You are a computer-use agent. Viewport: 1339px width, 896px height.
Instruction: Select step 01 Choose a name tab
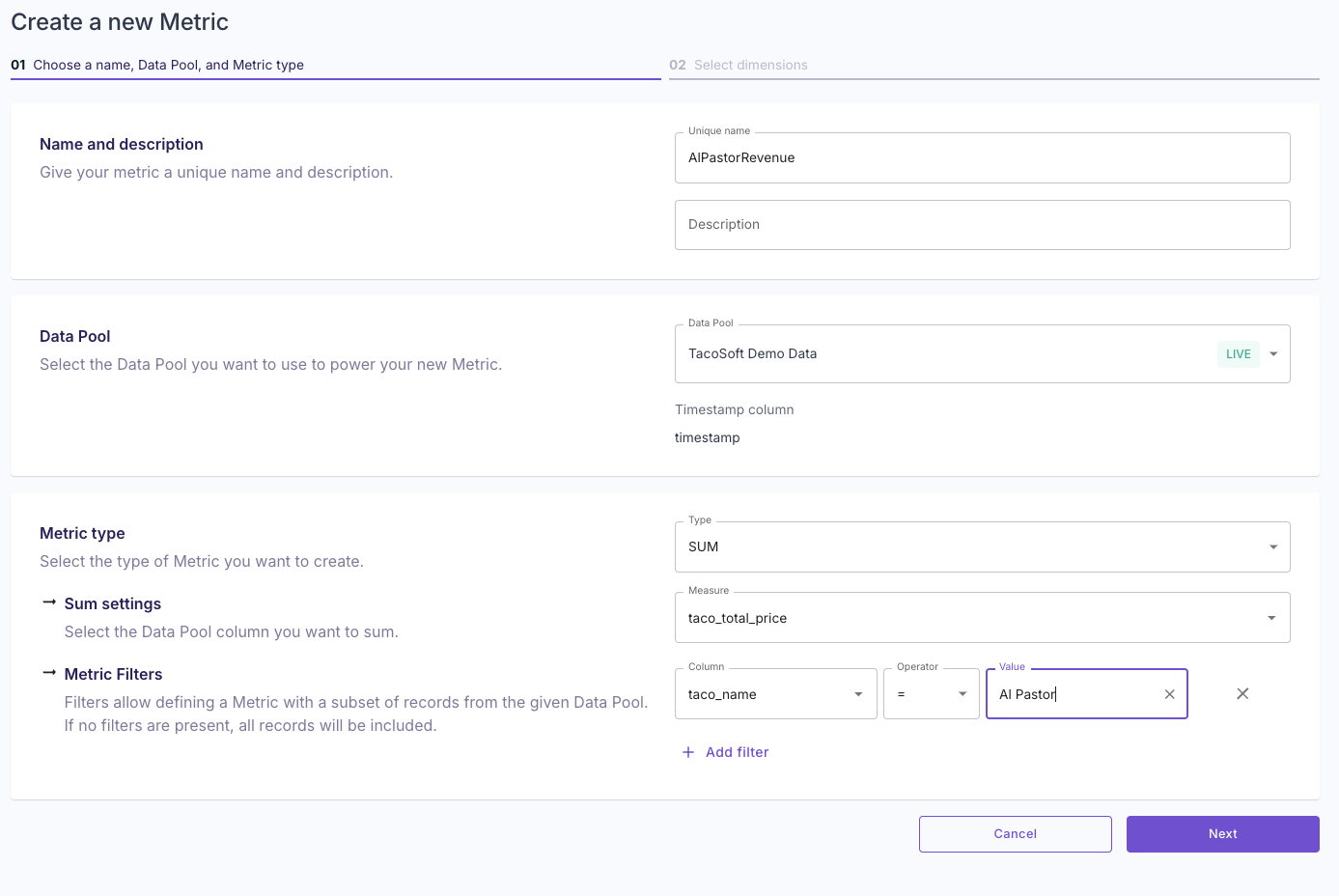click(x=159, y=65)
